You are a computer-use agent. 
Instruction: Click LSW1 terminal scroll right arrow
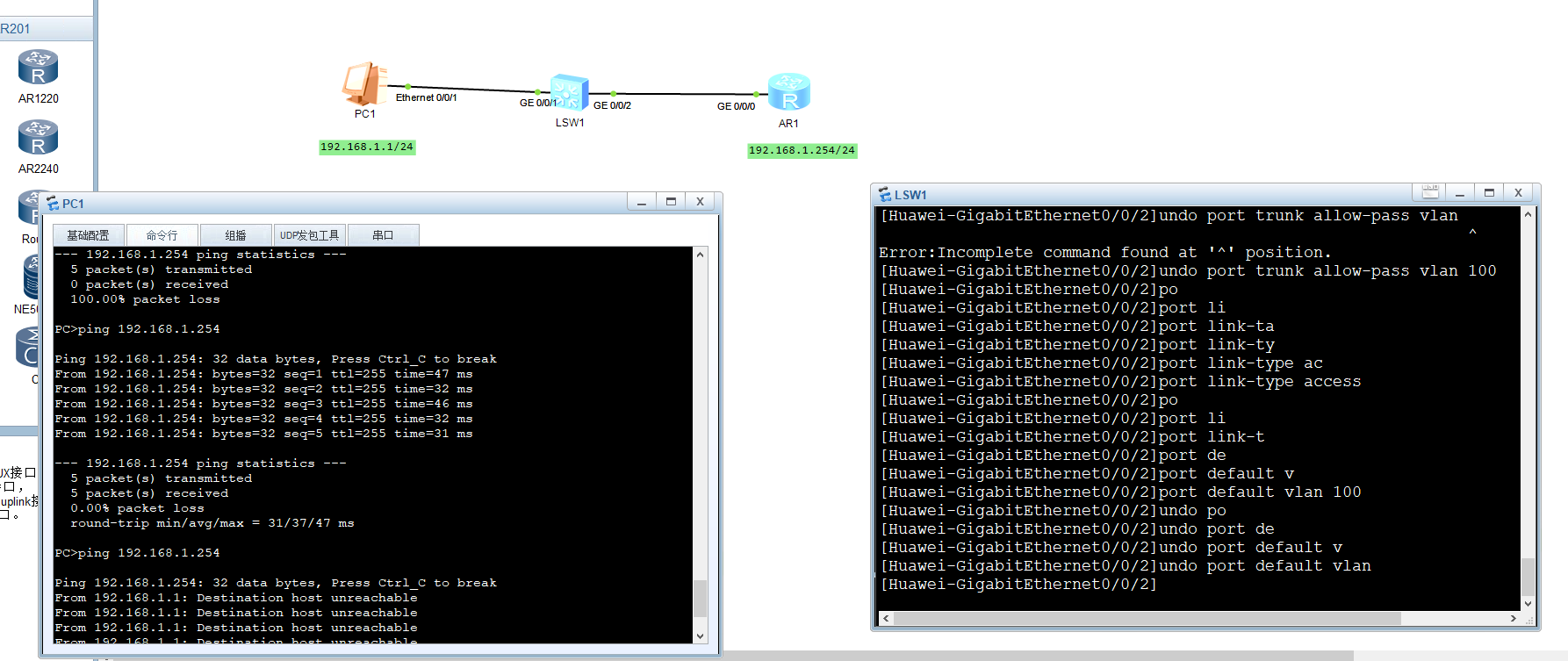1513,619
